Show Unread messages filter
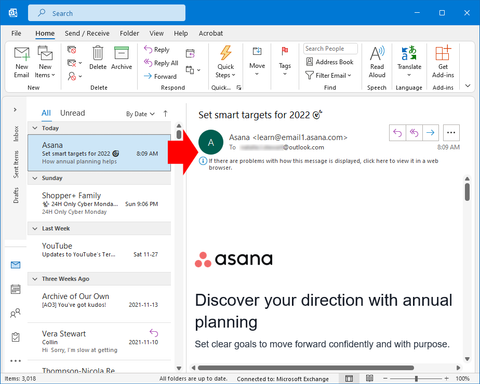 click(x=72, y=113)
